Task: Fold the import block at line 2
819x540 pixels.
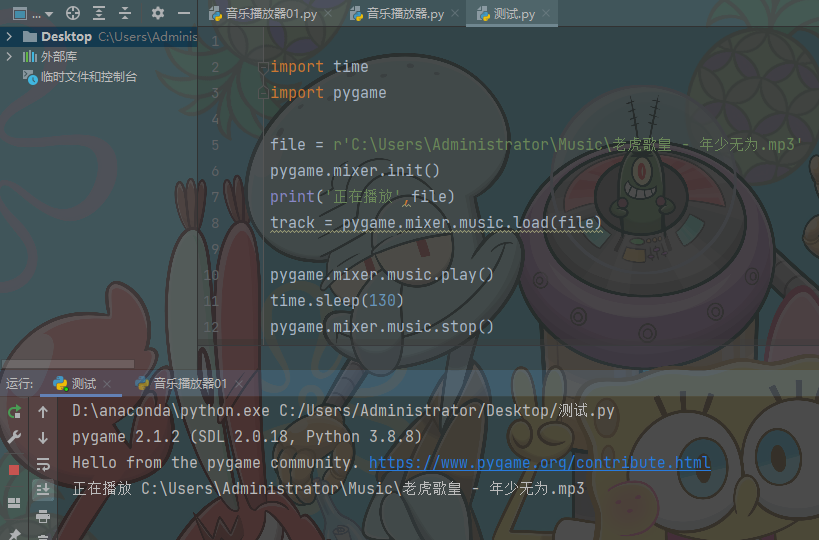Action: pyautogui.click(x=263, y=67)
